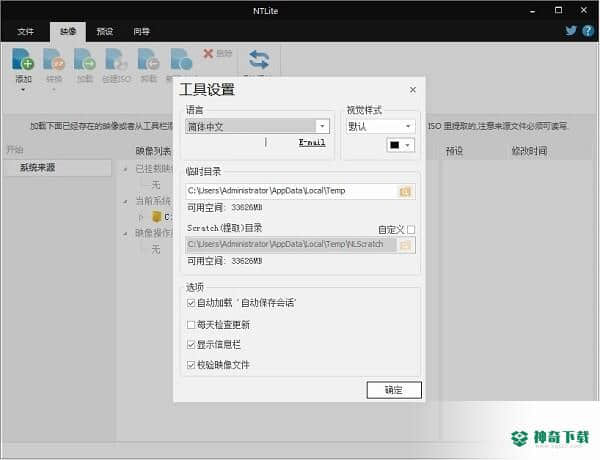The height and width of the screenshot is (460, 600).
Task: Select 系统来源 in the left panel
Action: 58,168
